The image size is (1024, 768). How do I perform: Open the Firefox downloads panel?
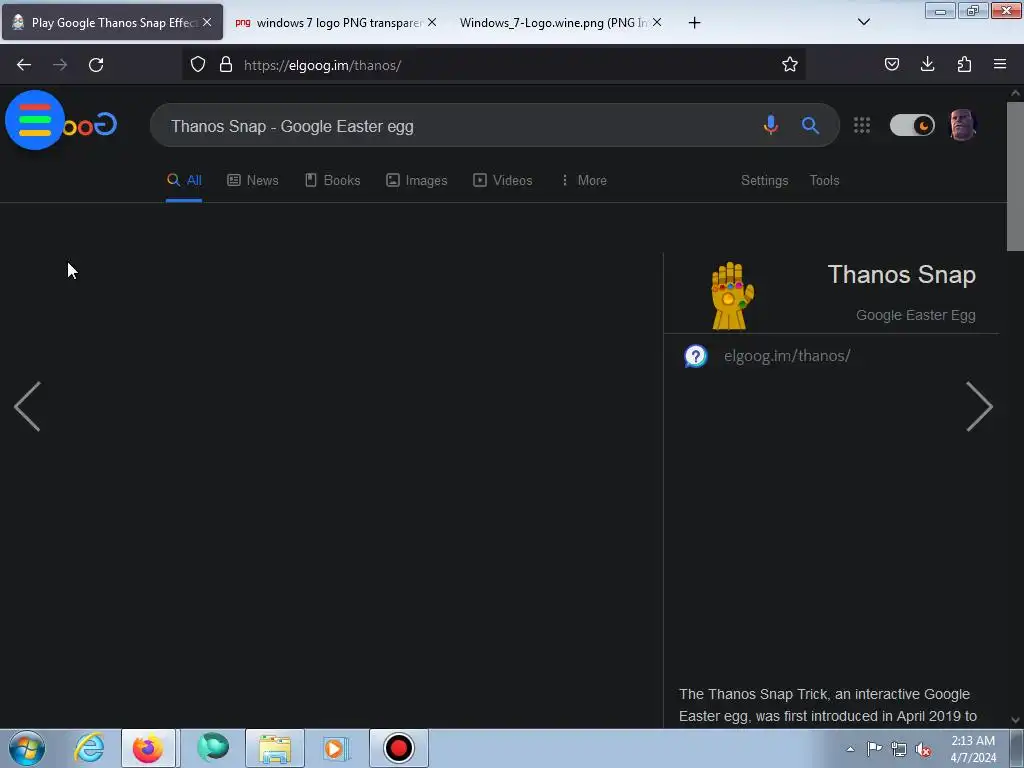(x=927, y=64)
